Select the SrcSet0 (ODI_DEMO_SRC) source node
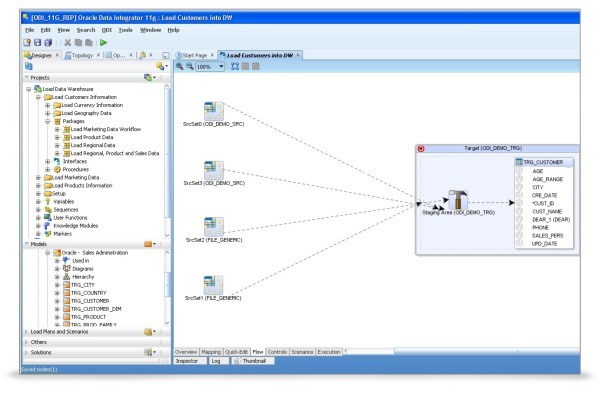The image size is (600, 400). [x=212, y=110]
